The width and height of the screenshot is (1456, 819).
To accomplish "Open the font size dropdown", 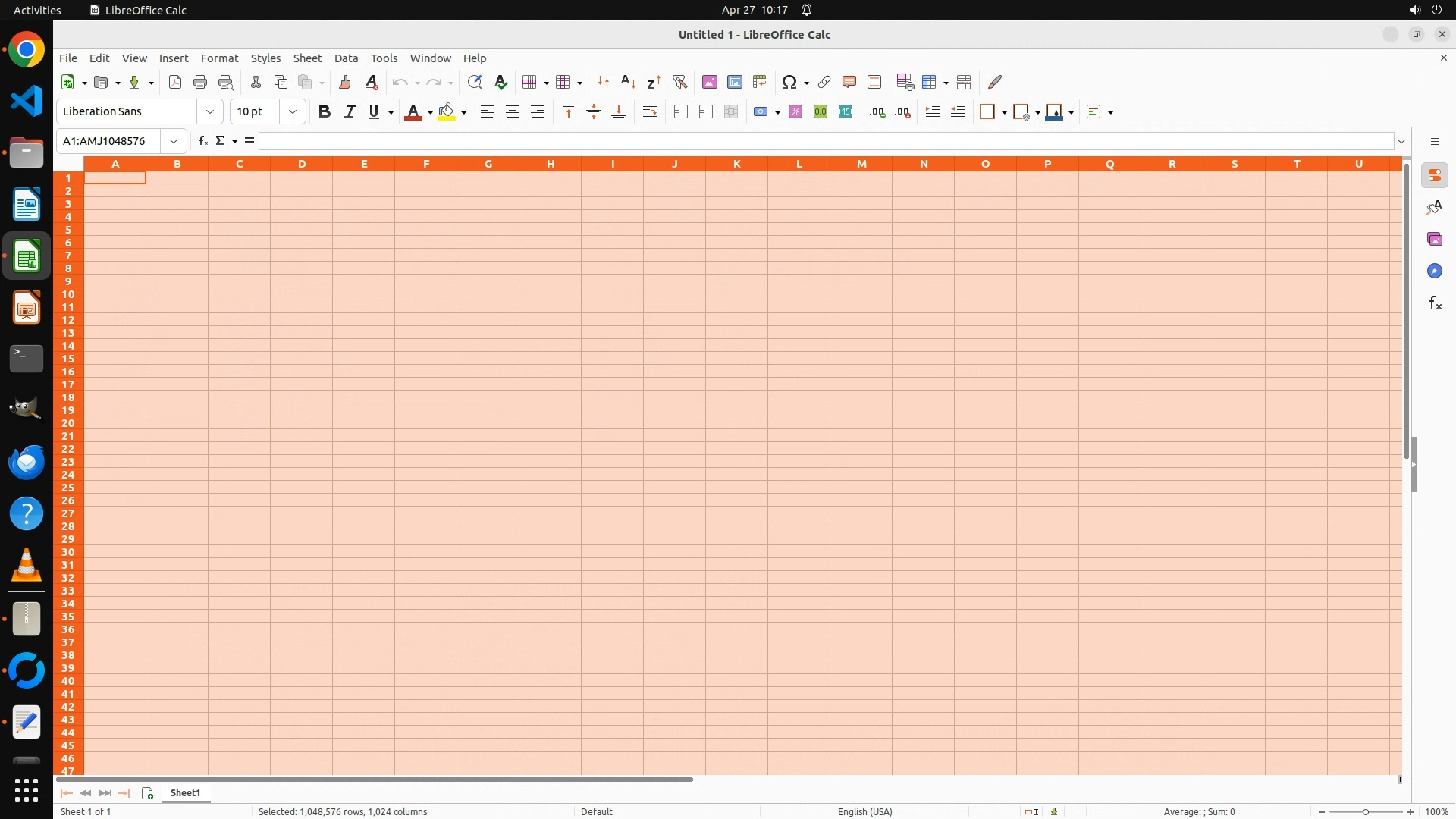I will click(293, 111).
